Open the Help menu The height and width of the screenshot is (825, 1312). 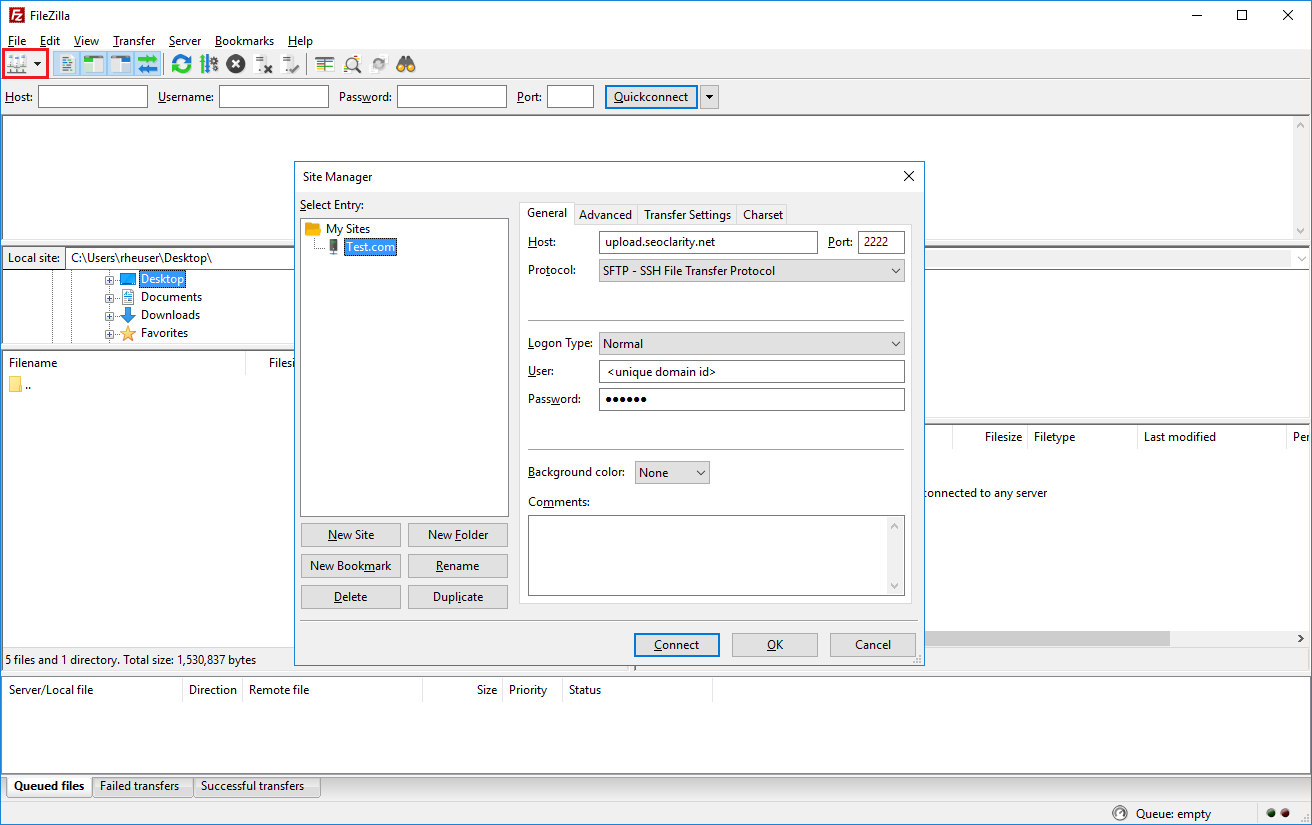(x=300, y=41)
